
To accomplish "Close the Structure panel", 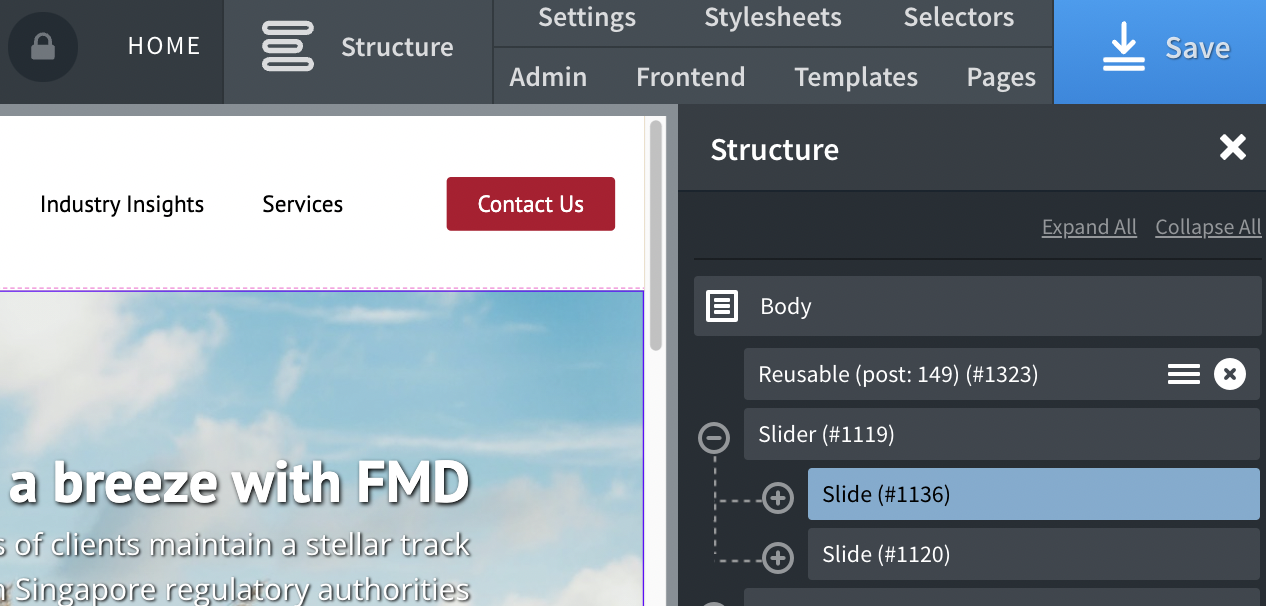I will click(x=1233, y=148).
